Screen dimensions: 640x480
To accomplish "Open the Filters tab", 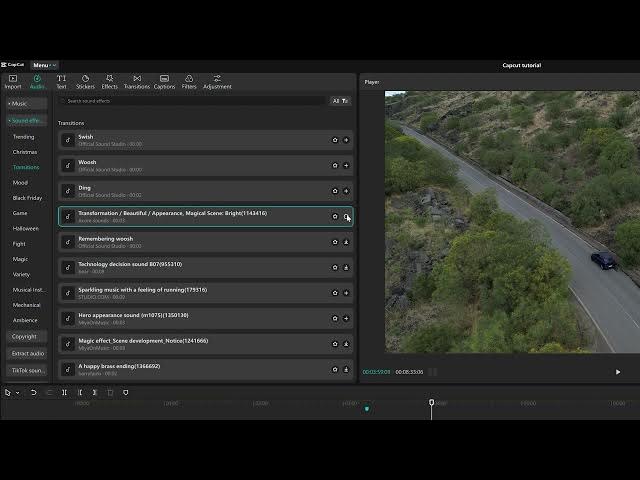I will pos(189,82).
